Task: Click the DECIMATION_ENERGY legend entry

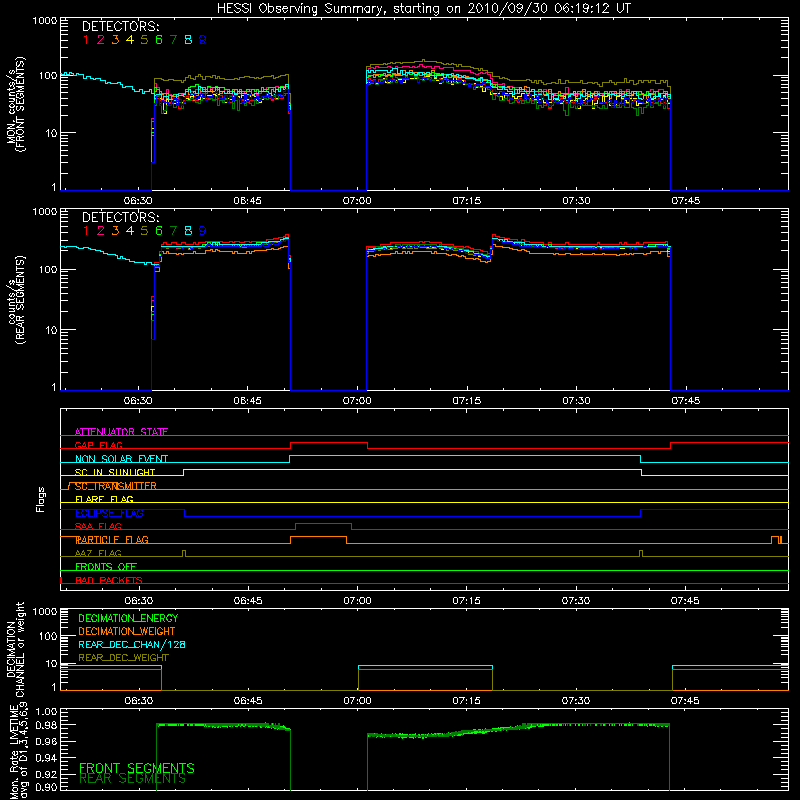Action: [x=128, y=618]
